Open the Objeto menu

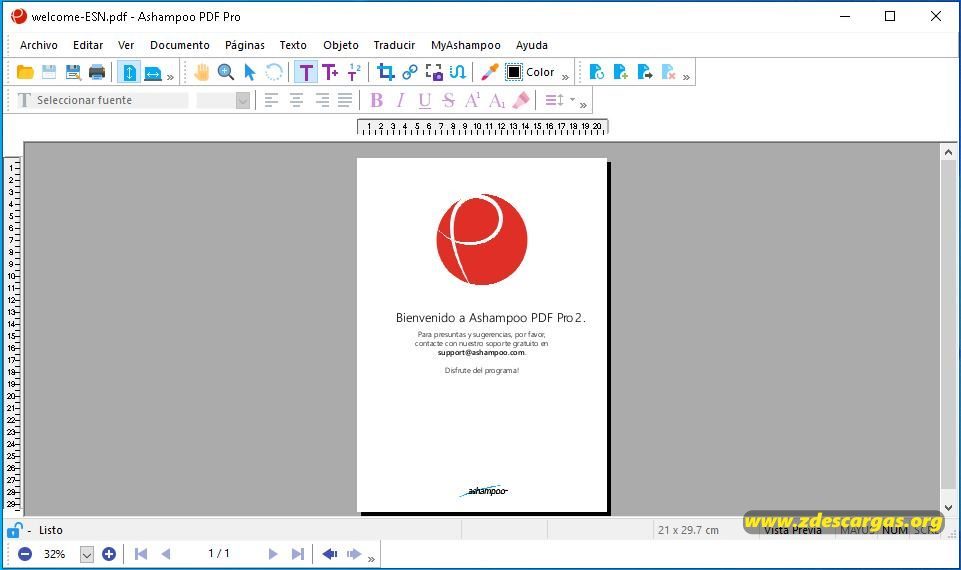coord(341,45)
